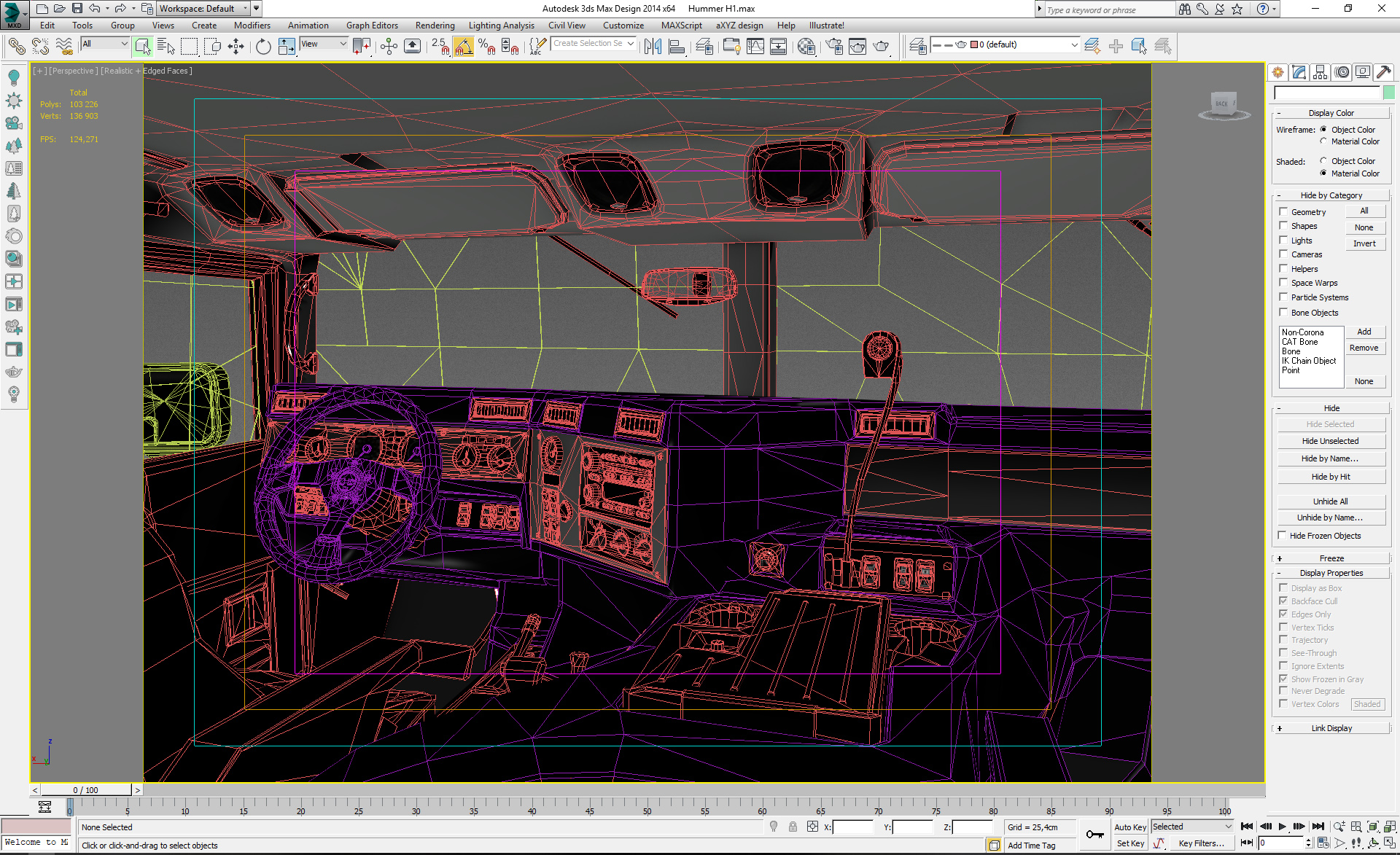The image size is (1400, 855).
Task: Select Wireframe Material Color radio button
Action: tap(1323, 141)
